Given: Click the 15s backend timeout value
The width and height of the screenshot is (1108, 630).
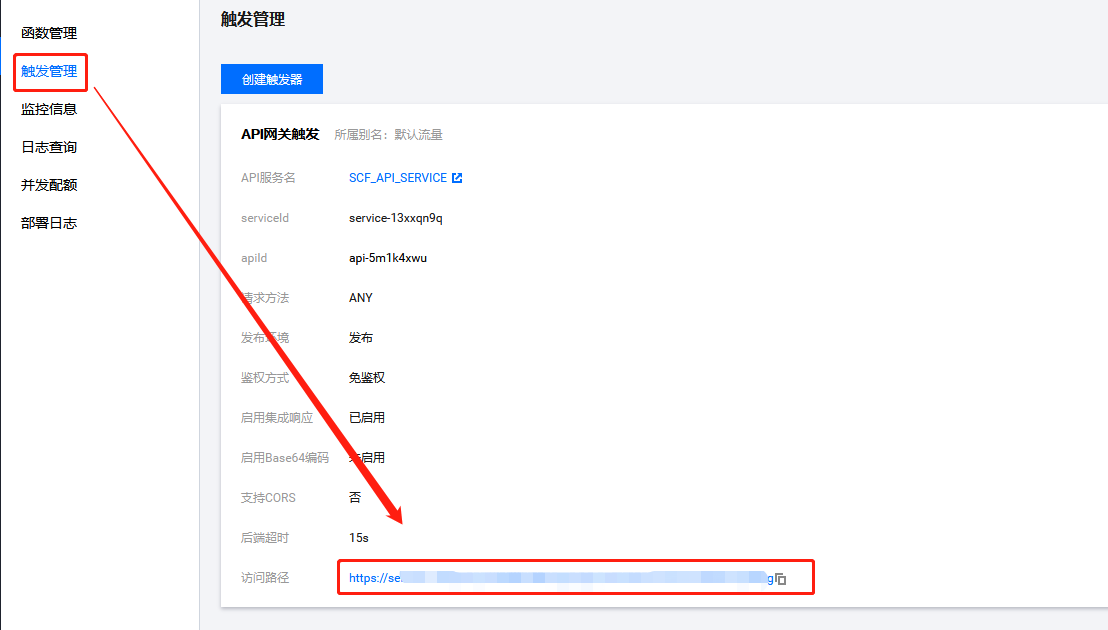Looking at the screenshot, I should tap(359, 538).
